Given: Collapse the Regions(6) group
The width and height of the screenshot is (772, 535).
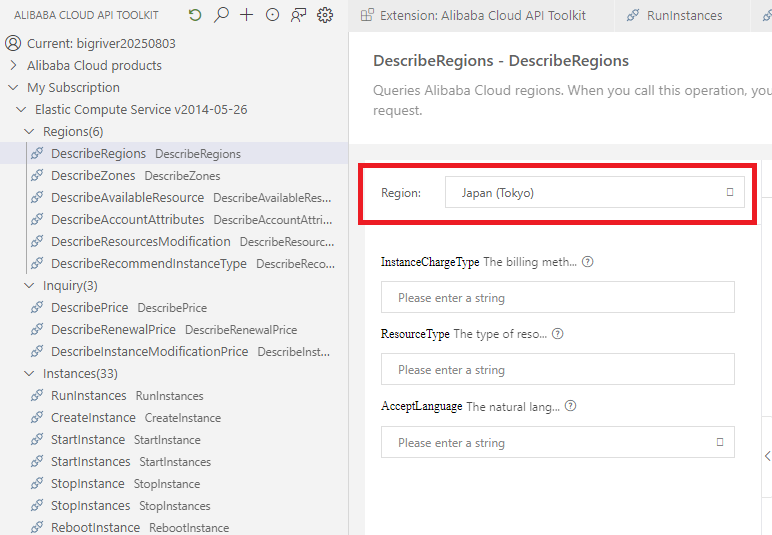Looking at the screenshot, I should (x=29, y=131).
